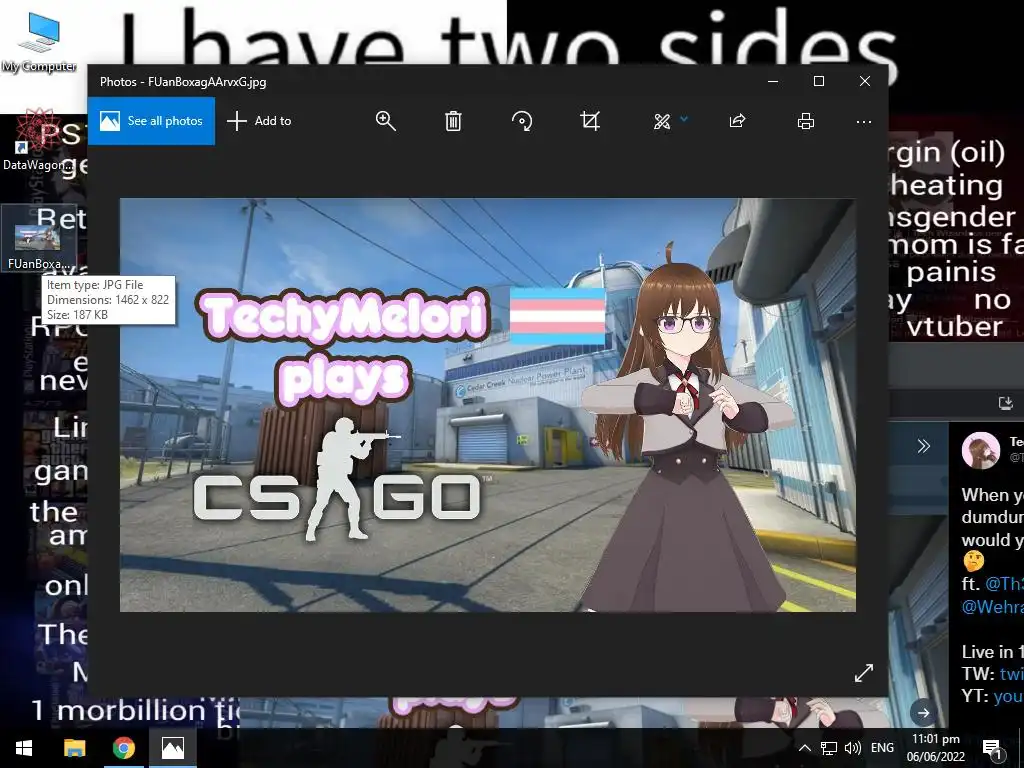Click @Wehr... mention link in tweet

pos(992,607)
